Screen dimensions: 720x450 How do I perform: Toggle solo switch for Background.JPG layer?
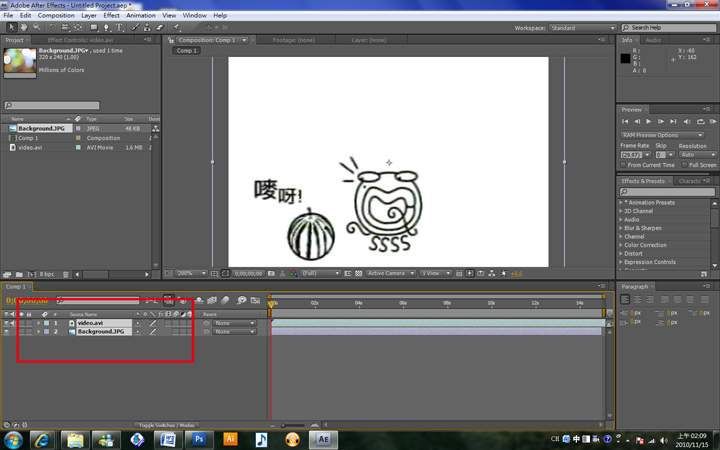coord(21,332)
